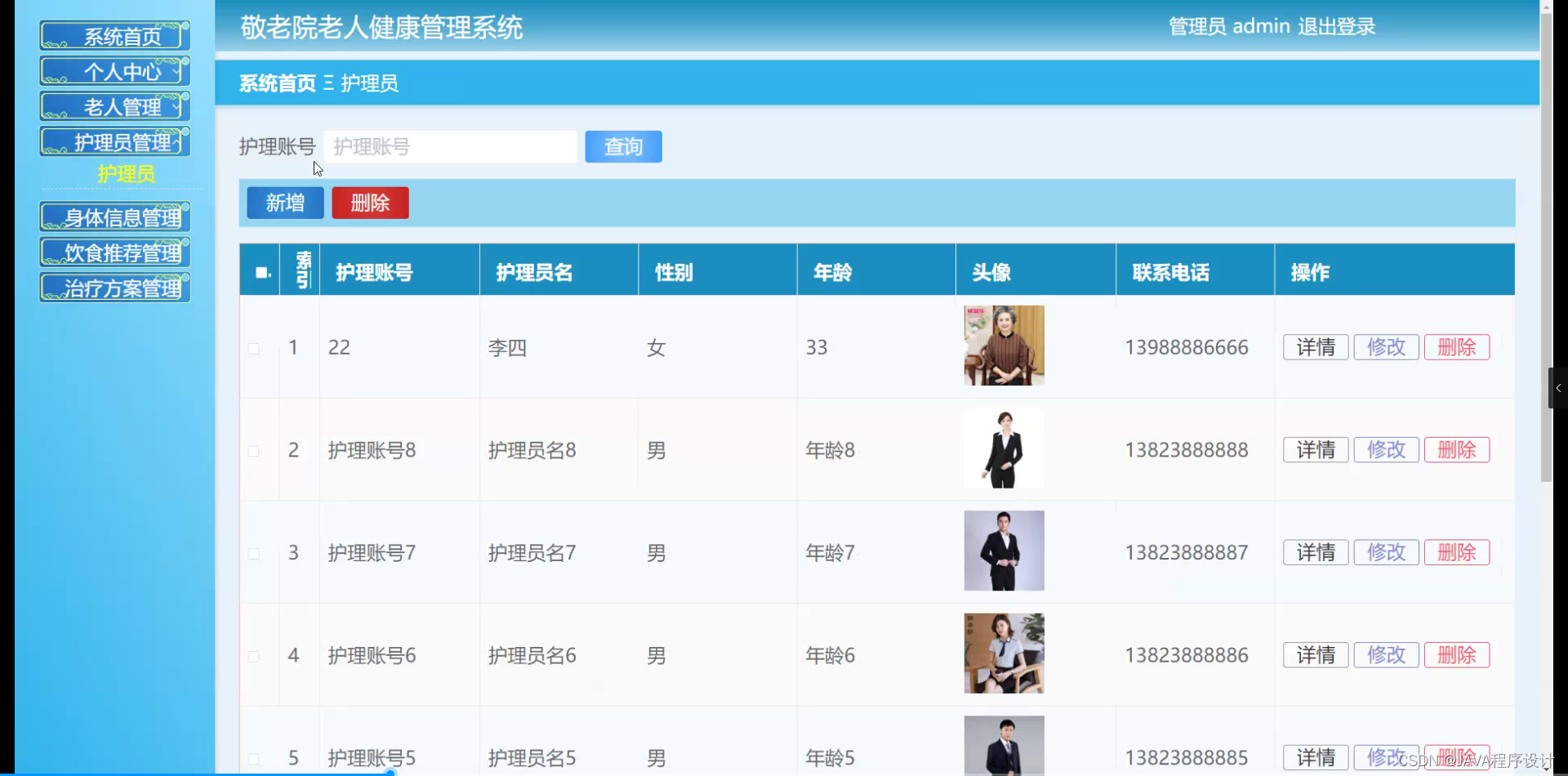Click 修改 for 护理员名8 row
This screenshot has width=1568, height=776.
click(1387, 450)
